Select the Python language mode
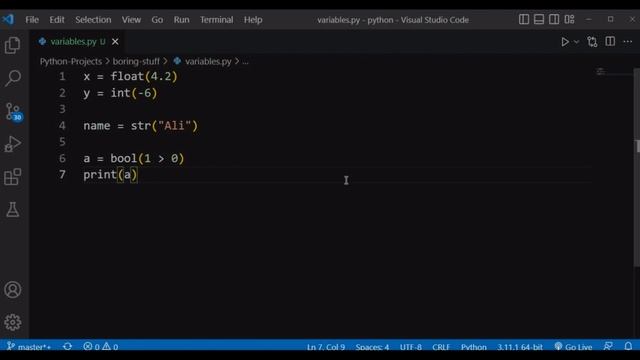The height and width of the screenshot is (360, 640). [x=474, y=347]
